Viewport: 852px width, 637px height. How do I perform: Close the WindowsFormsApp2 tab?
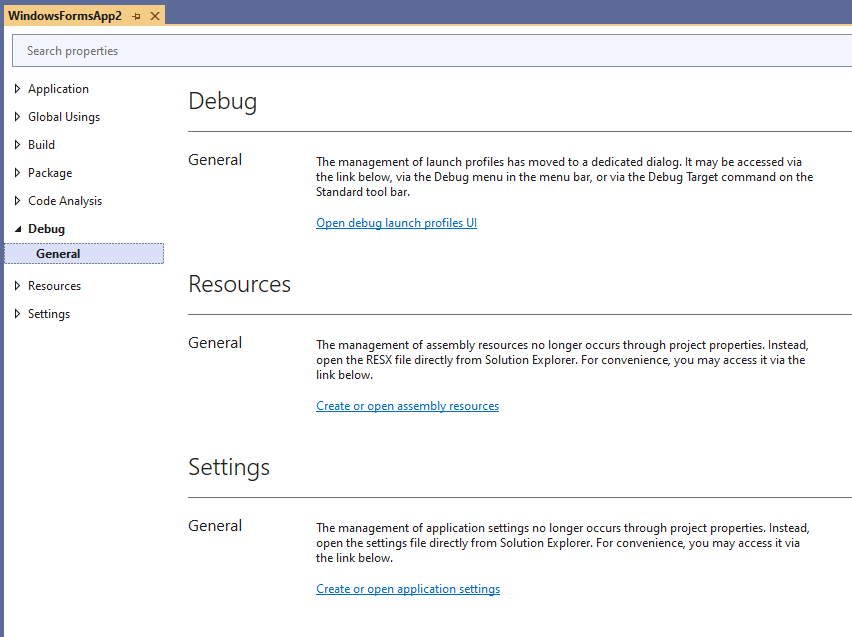click(155, 16)
